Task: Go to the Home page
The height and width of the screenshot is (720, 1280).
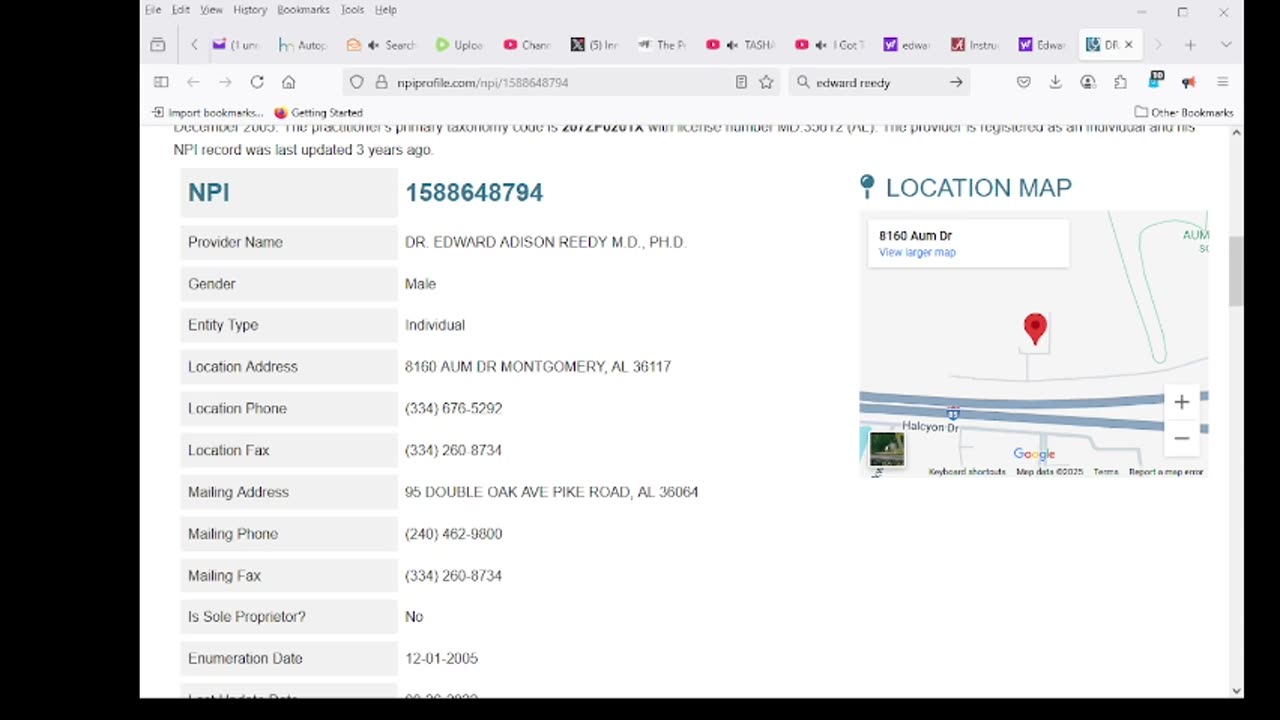Action: (x=289, y=82)
